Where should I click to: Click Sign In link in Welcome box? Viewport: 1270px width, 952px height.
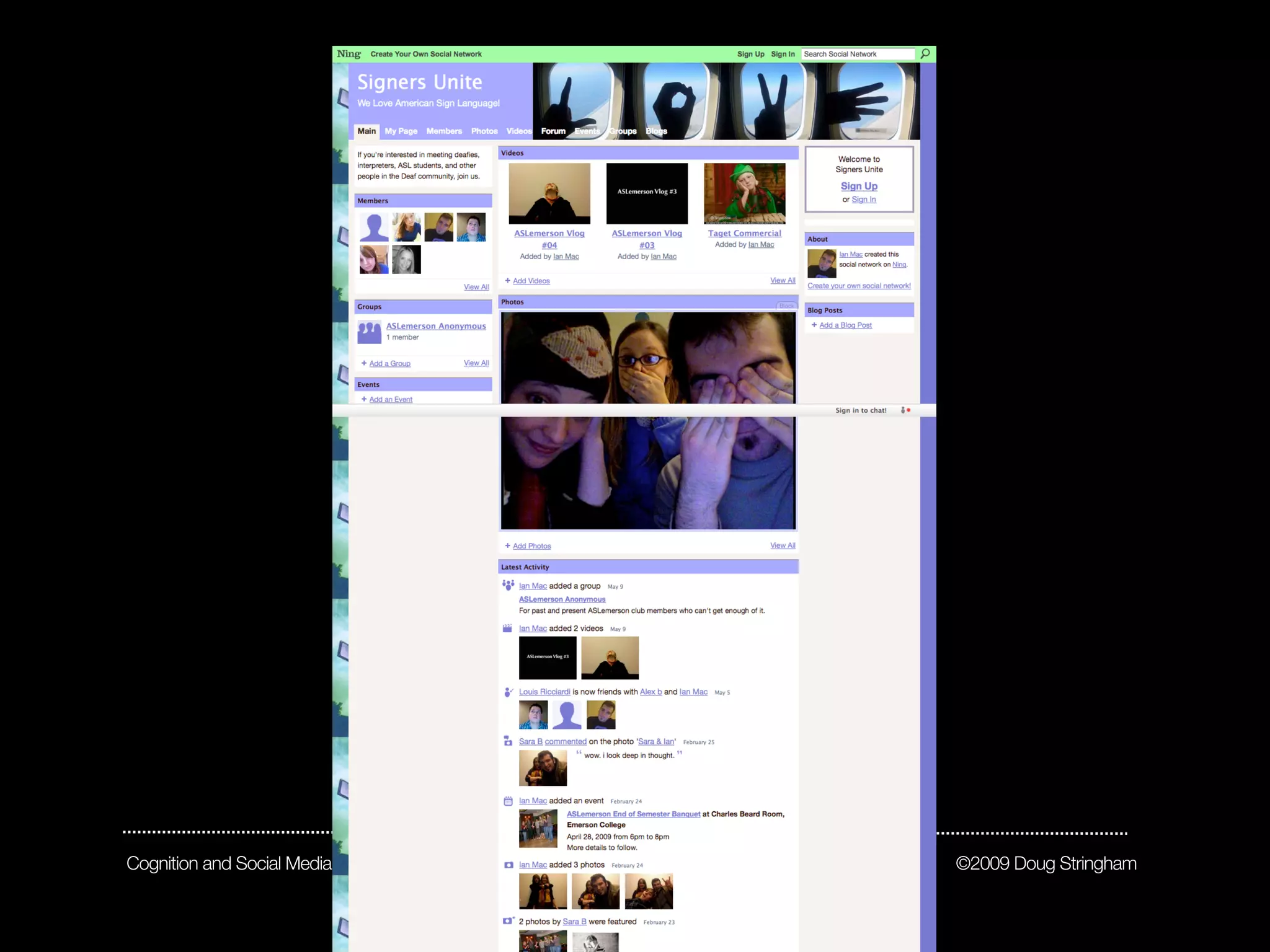[864, 200]
